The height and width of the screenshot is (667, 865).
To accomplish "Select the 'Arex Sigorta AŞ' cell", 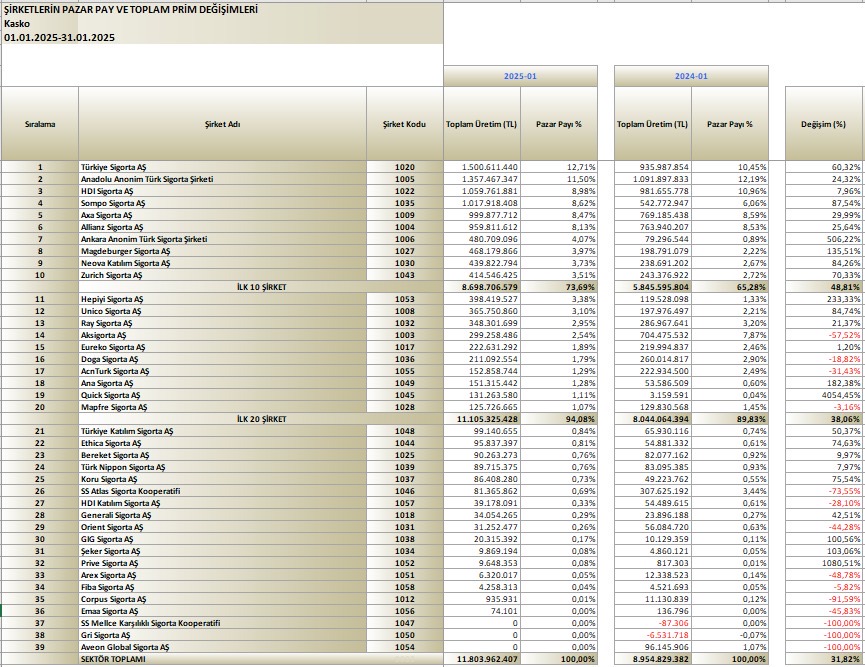I will click(x=222, y=575).
